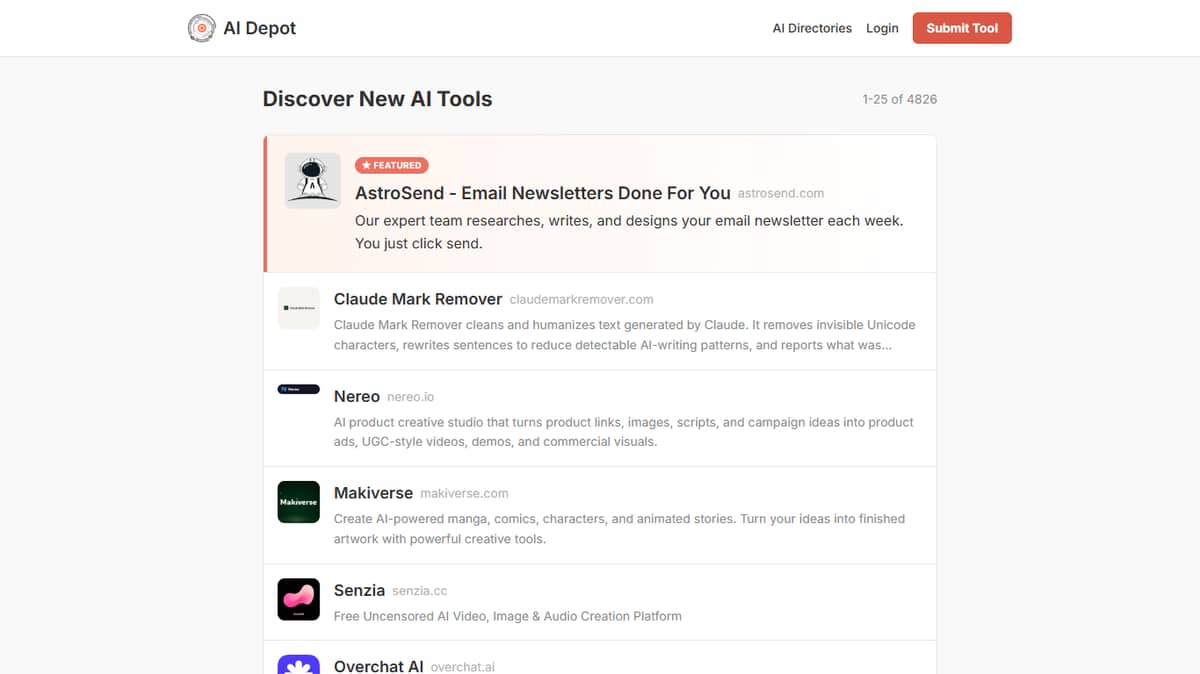
Task: Open the Senzia listing title
Action: coord(359,590)
